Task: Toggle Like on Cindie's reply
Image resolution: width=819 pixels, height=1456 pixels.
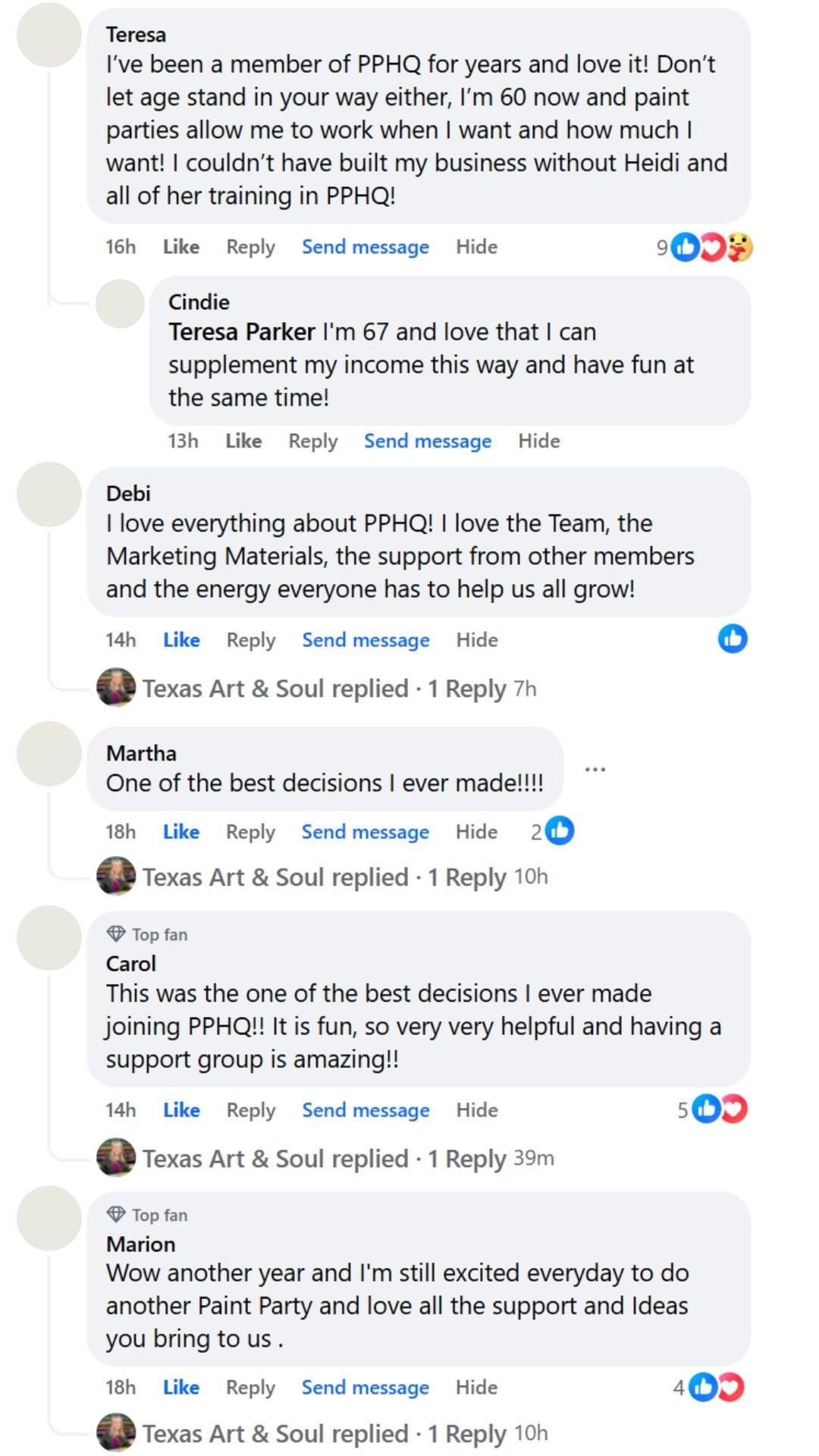Action: 243,441
